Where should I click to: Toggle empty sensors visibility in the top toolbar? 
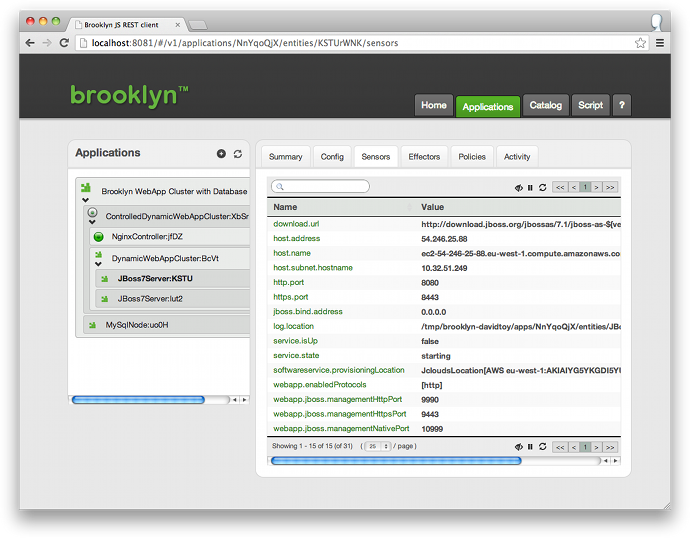point(518,187)
